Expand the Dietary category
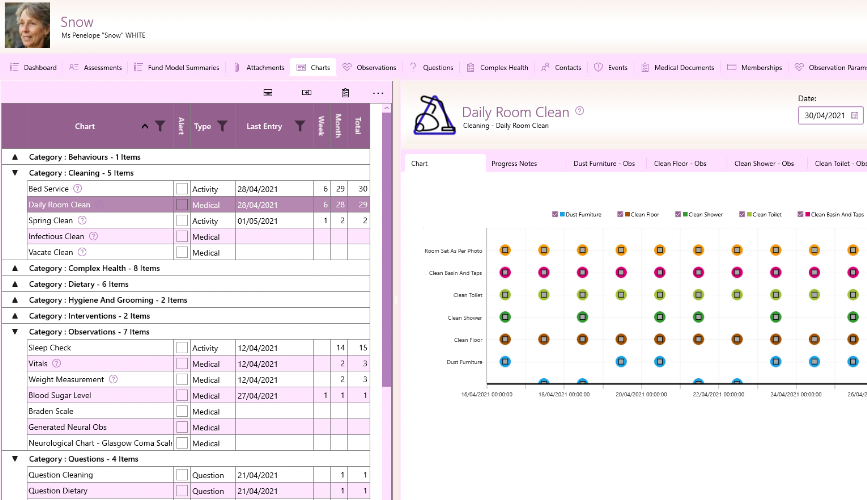 (15, 284)
